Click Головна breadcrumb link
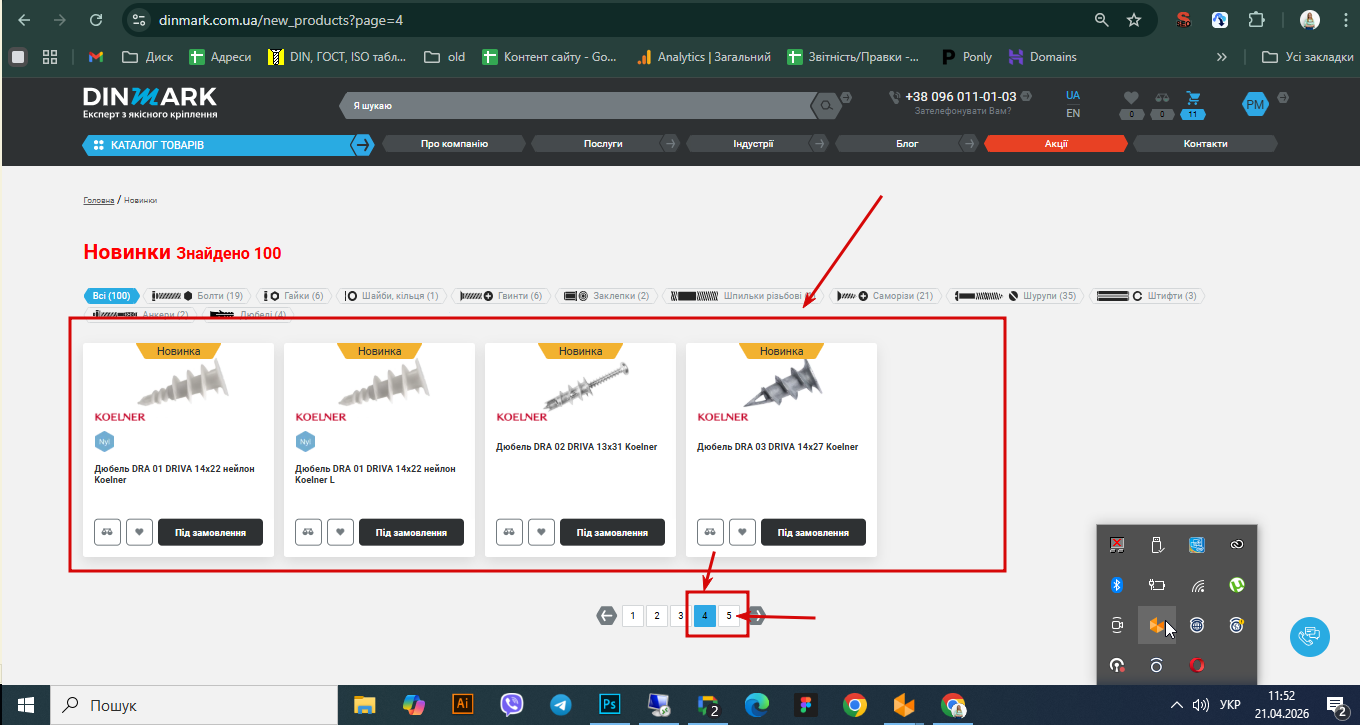 click(98, 200)
